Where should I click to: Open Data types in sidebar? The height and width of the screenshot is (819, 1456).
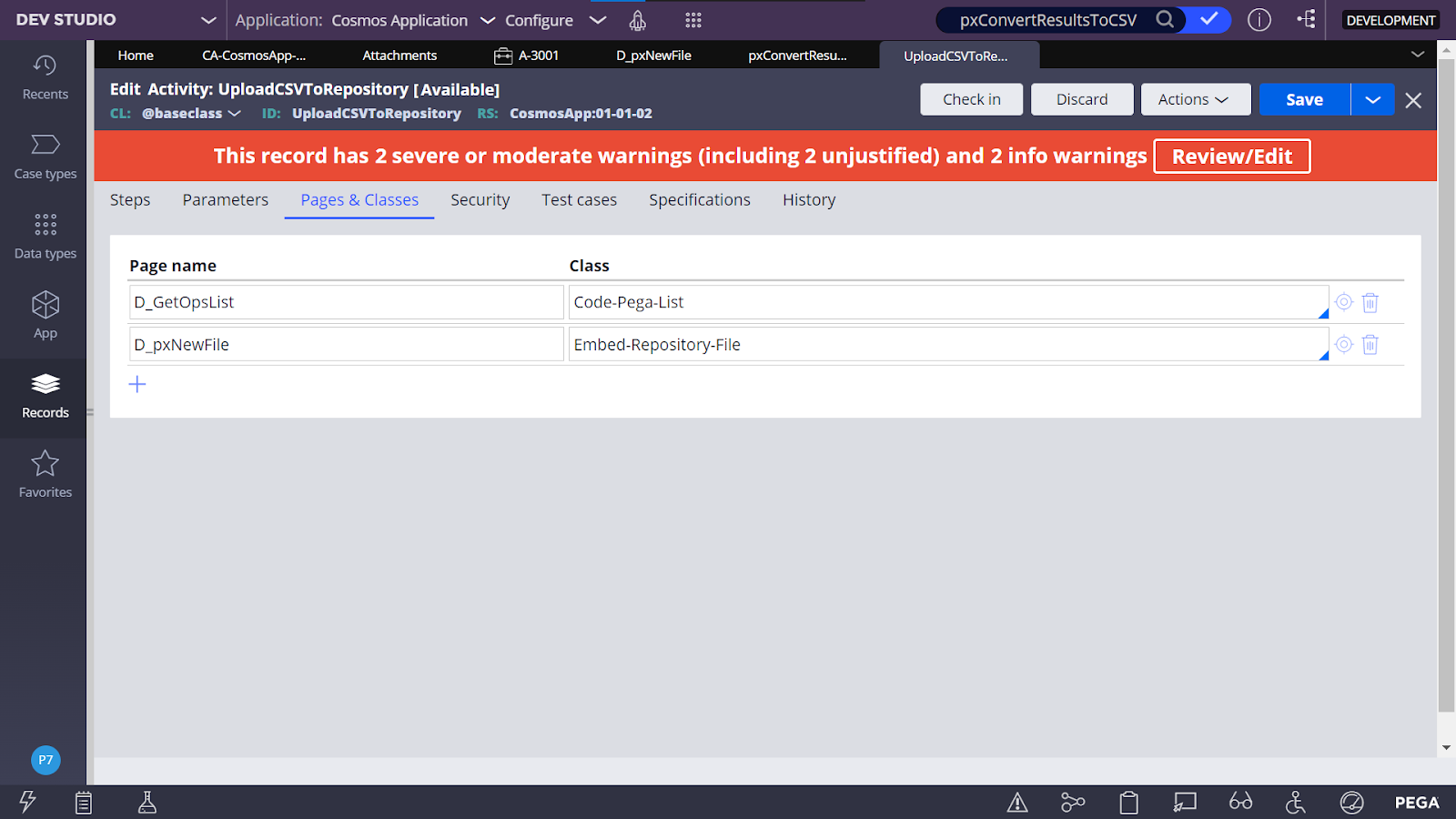(x=45, y=237)
